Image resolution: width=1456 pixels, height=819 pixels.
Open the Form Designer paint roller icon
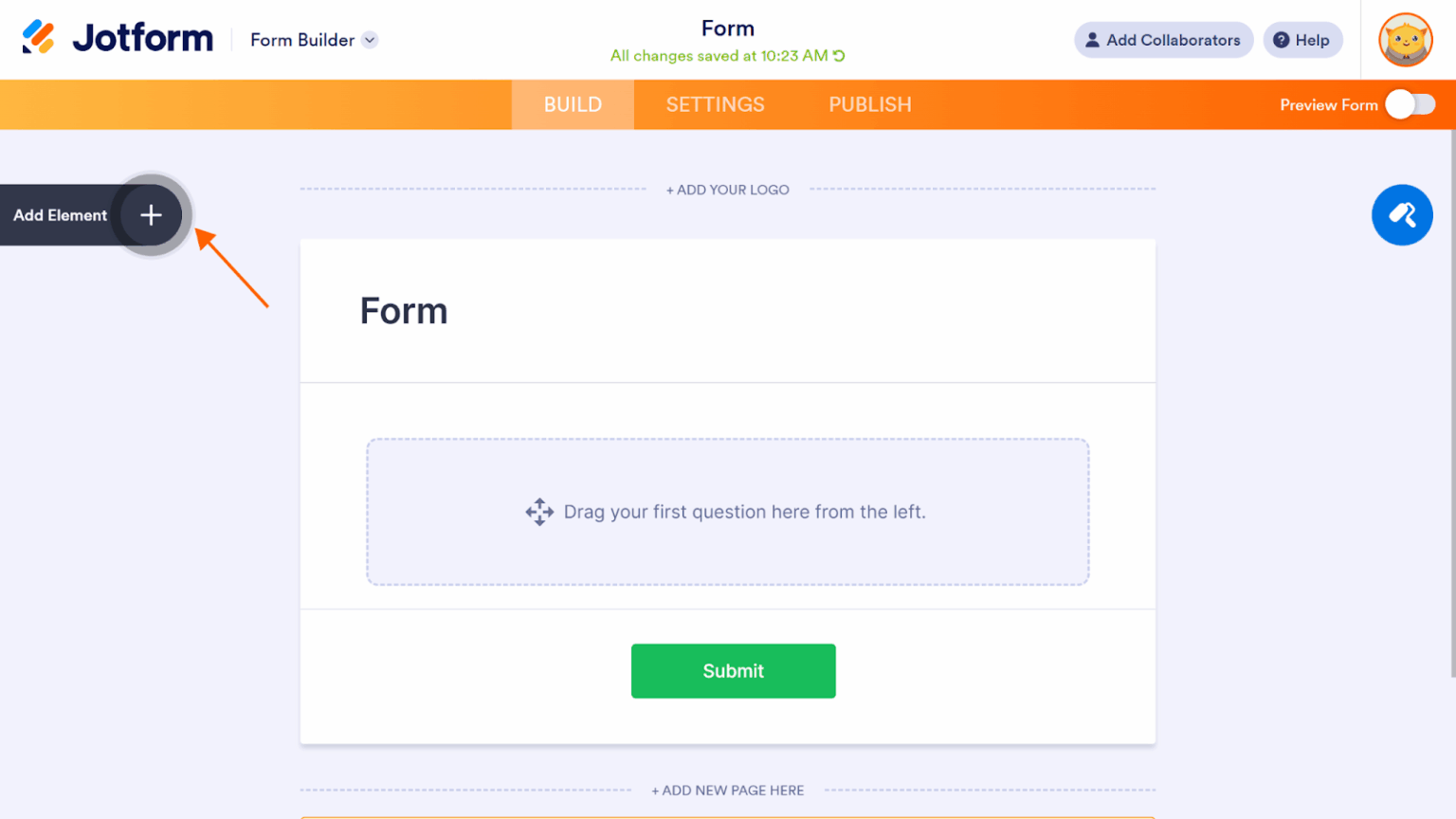[x=1402, y=215]
